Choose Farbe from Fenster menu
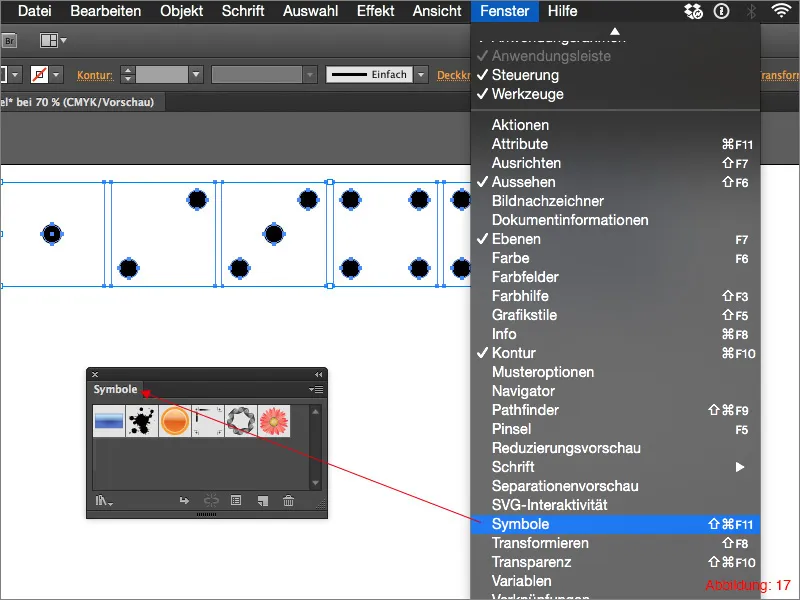This screenshot has height=600, width=800. (615, 258)
